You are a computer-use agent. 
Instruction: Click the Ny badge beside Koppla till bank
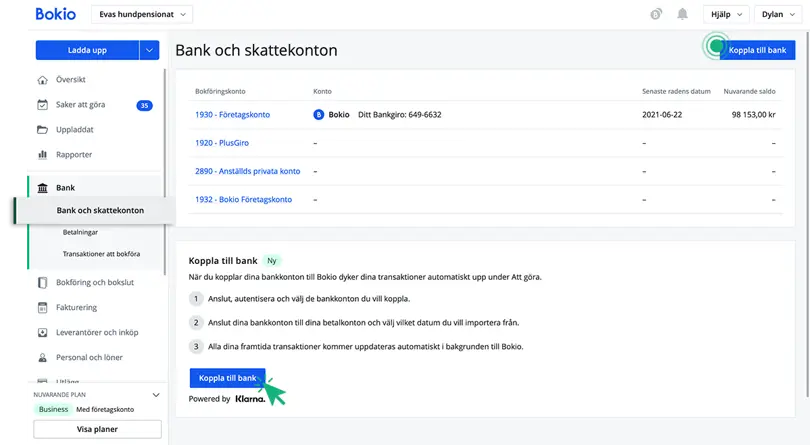point(272,261)
